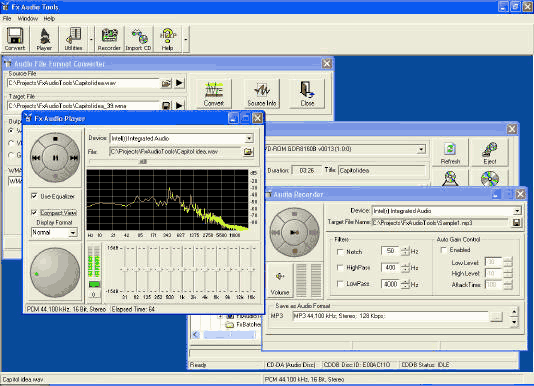Select the FxBatcher folder in tree
Image resolution: width=534 pixels, height=386 pixels.
244,325
